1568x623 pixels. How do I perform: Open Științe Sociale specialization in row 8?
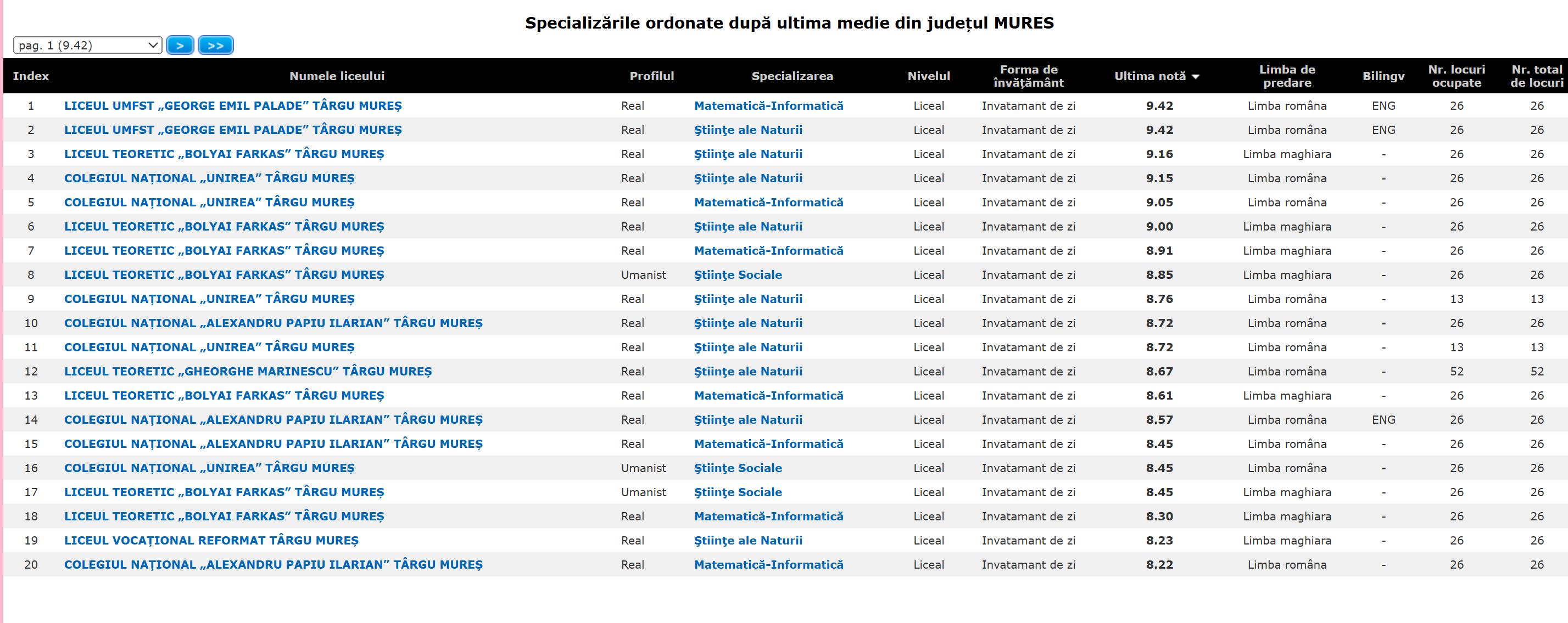[738, 275]
